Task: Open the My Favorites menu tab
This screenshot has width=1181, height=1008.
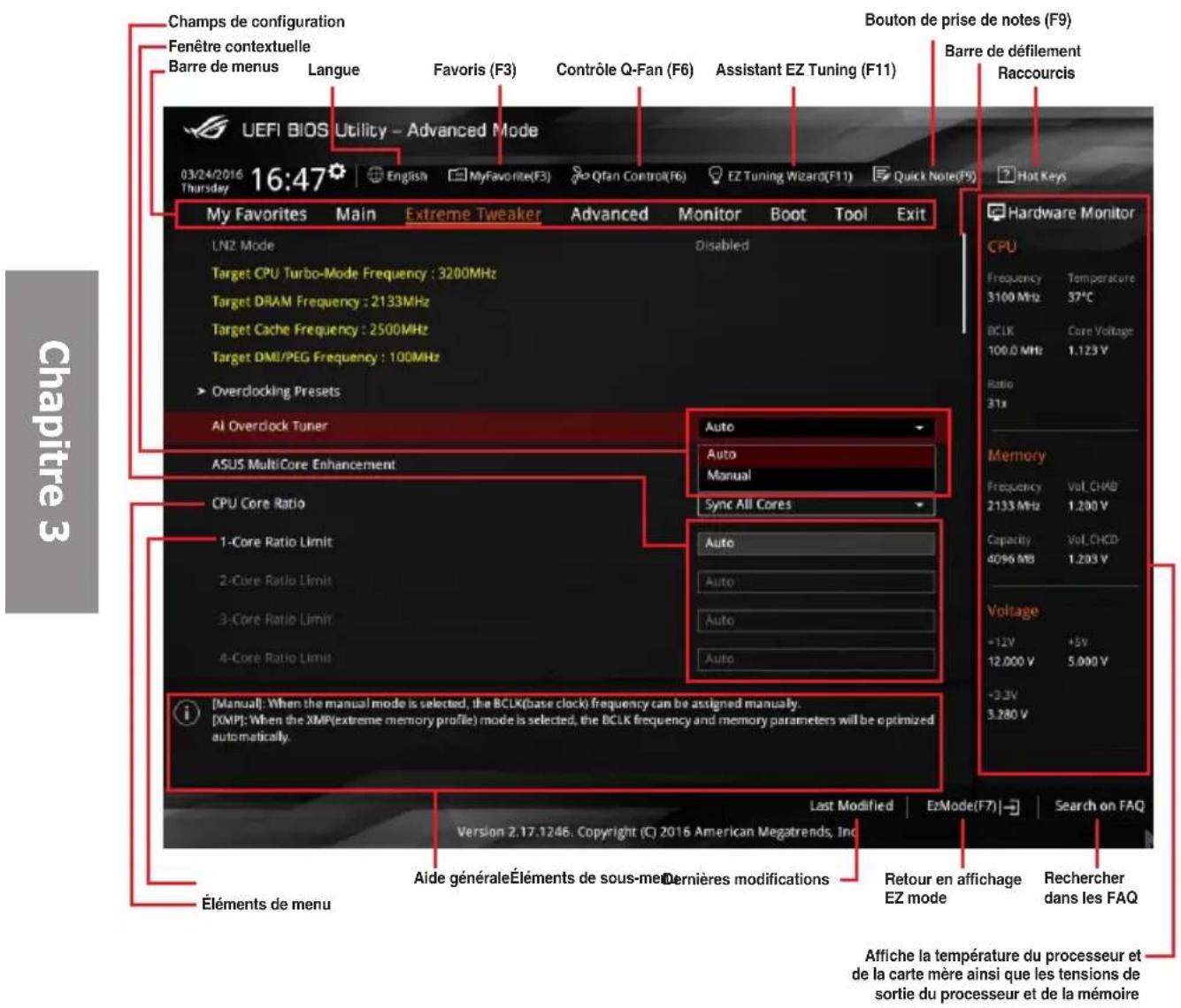Action: (x=257, y=214)
